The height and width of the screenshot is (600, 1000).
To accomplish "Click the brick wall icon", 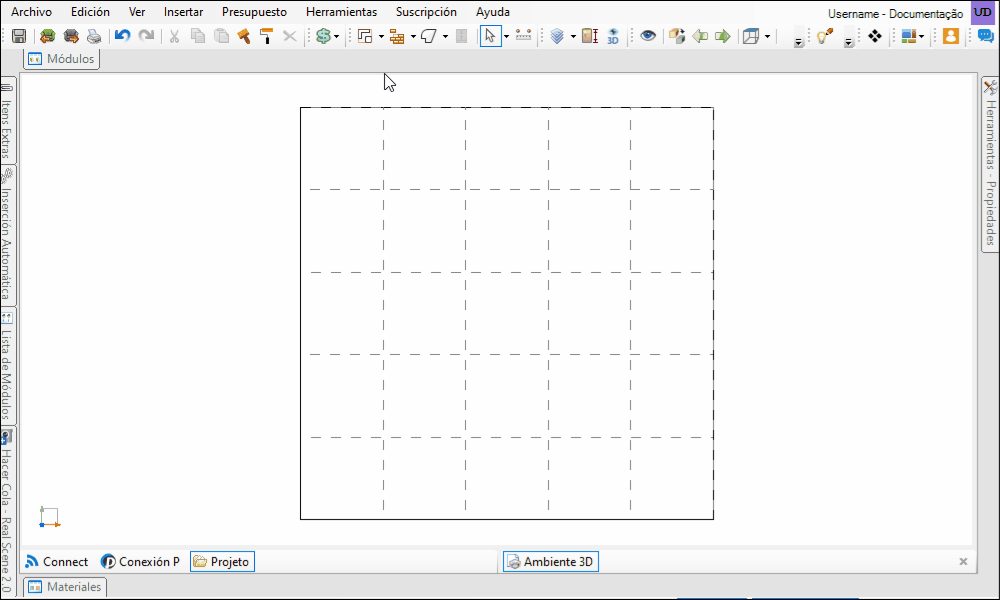I will point(397,36).
